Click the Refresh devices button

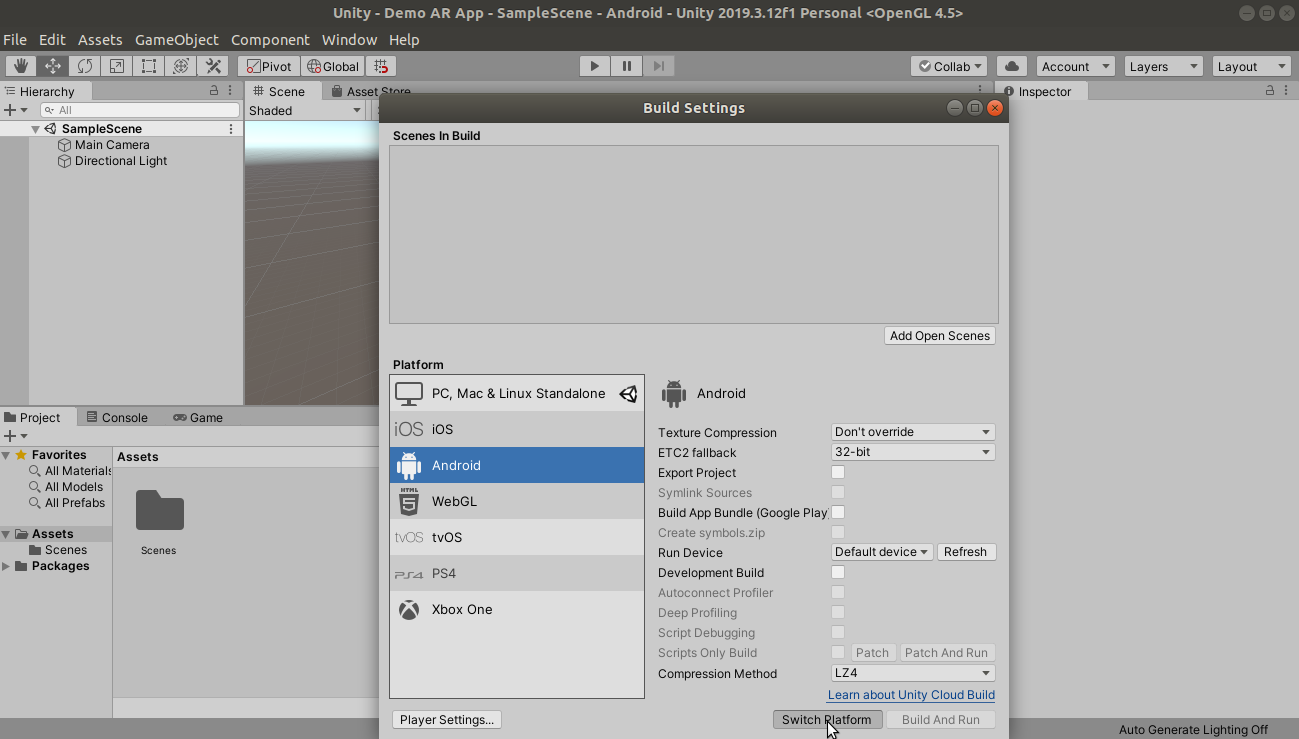[966, 552]
